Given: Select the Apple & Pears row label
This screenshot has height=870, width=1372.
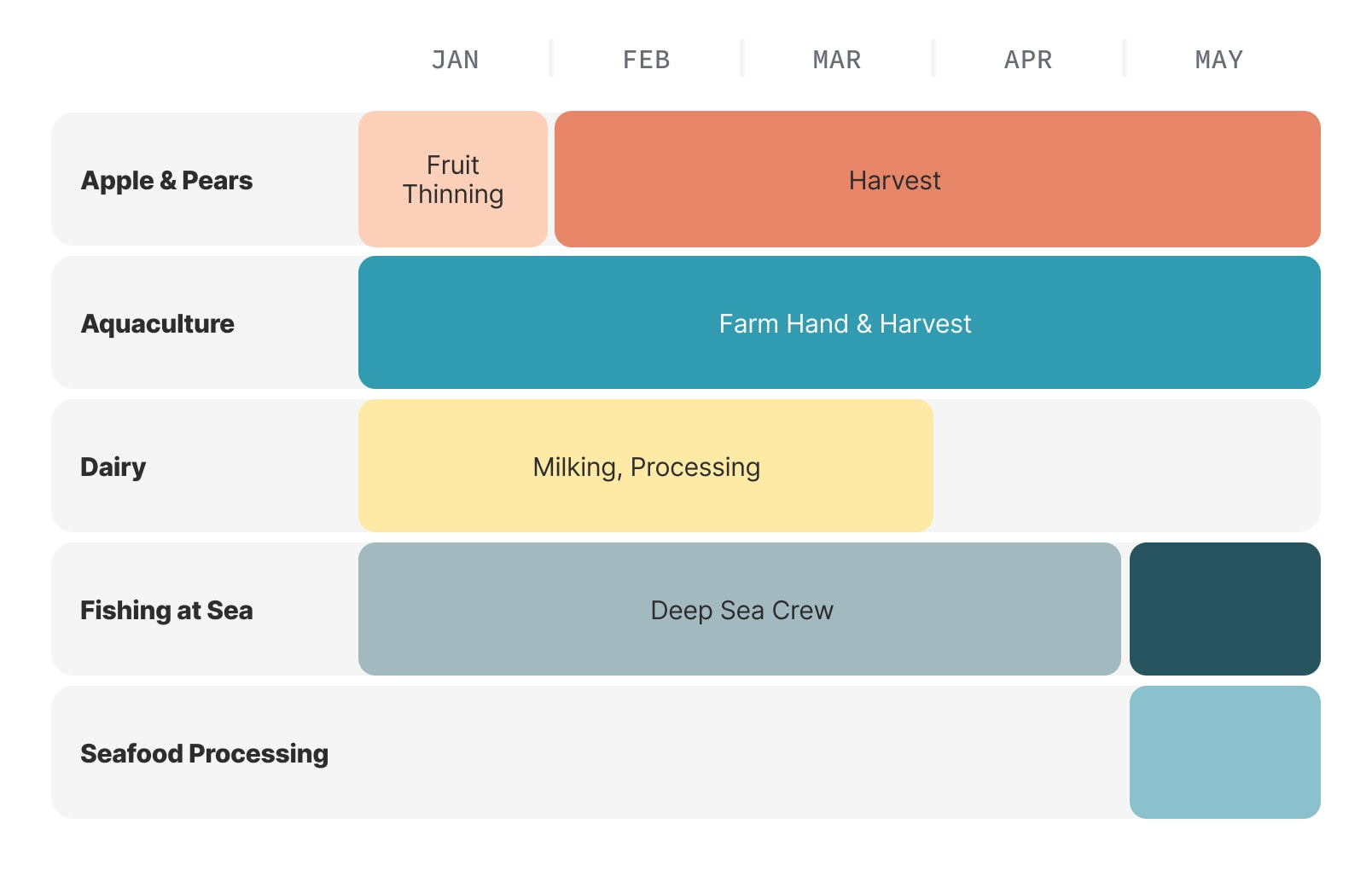Looking at the screenshot, I should pyautogui.click(x=166, y=181).
